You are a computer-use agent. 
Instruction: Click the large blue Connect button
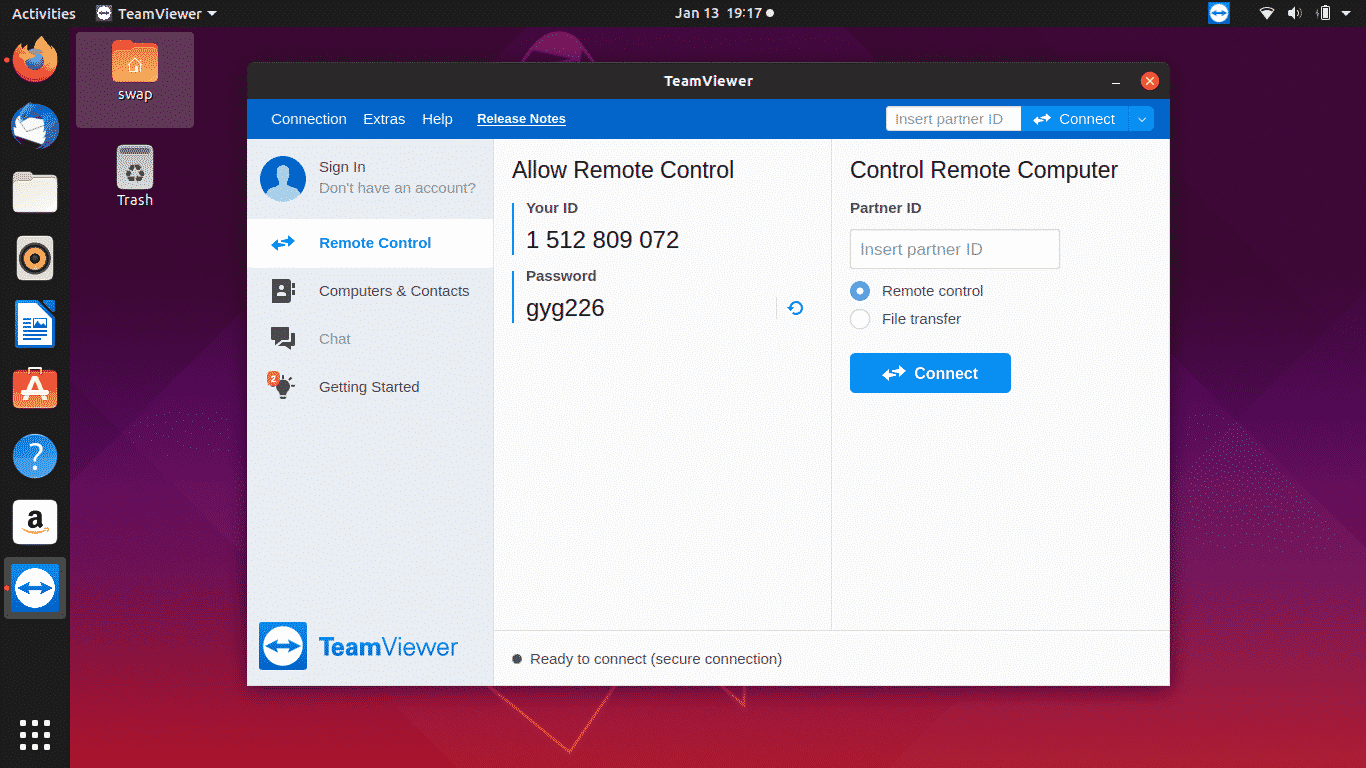point(930,373)
